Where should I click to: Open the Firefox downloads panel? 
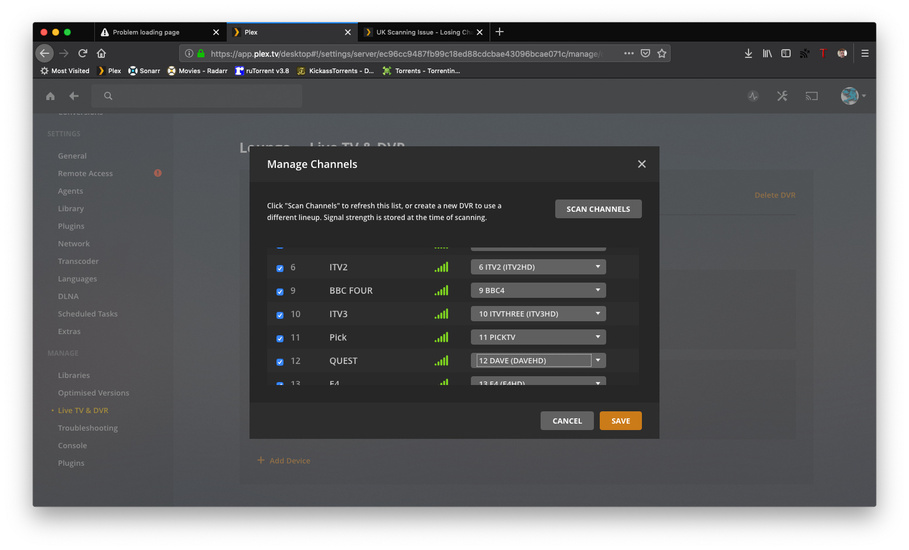[x=748, y=53]
